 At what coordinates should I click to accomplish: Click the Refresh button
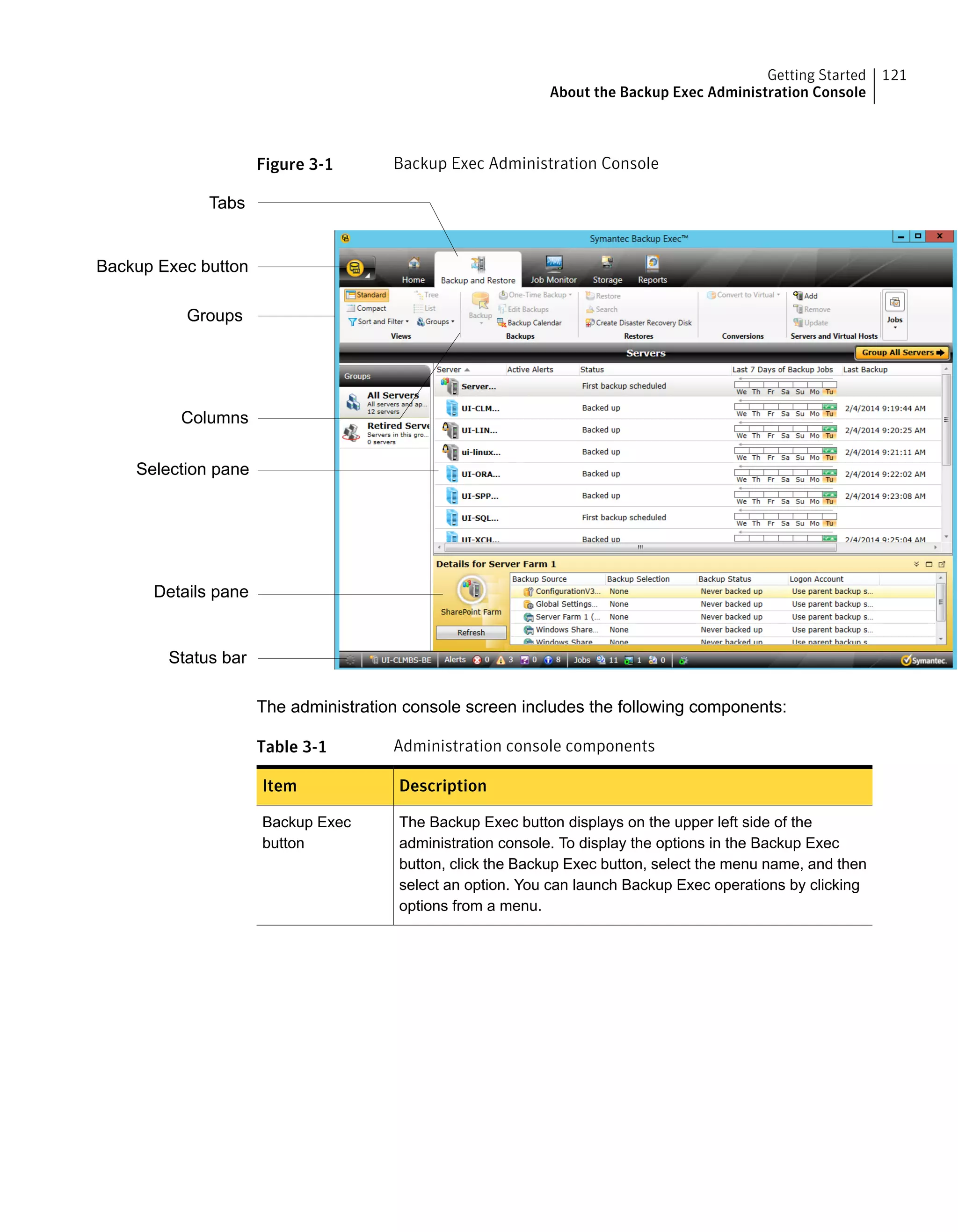coord(471,633)
